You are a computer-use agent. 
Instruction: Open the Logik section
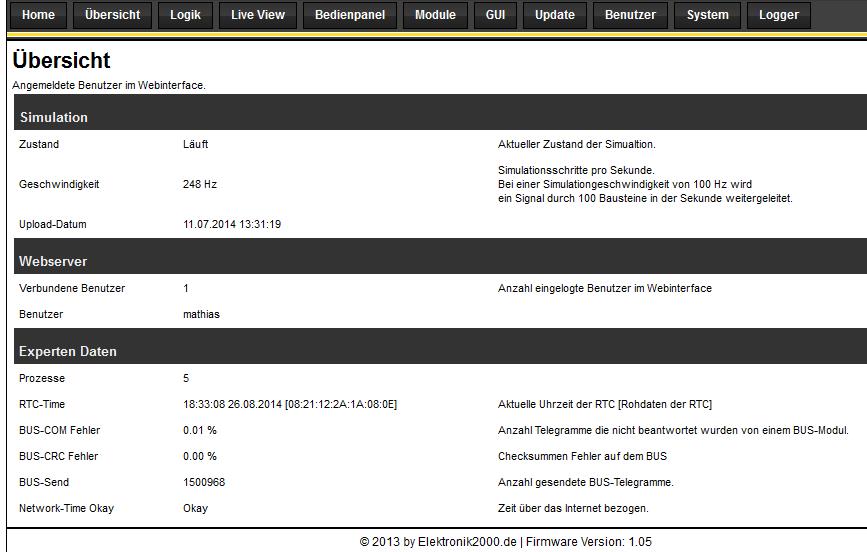(x=185, y=15)
